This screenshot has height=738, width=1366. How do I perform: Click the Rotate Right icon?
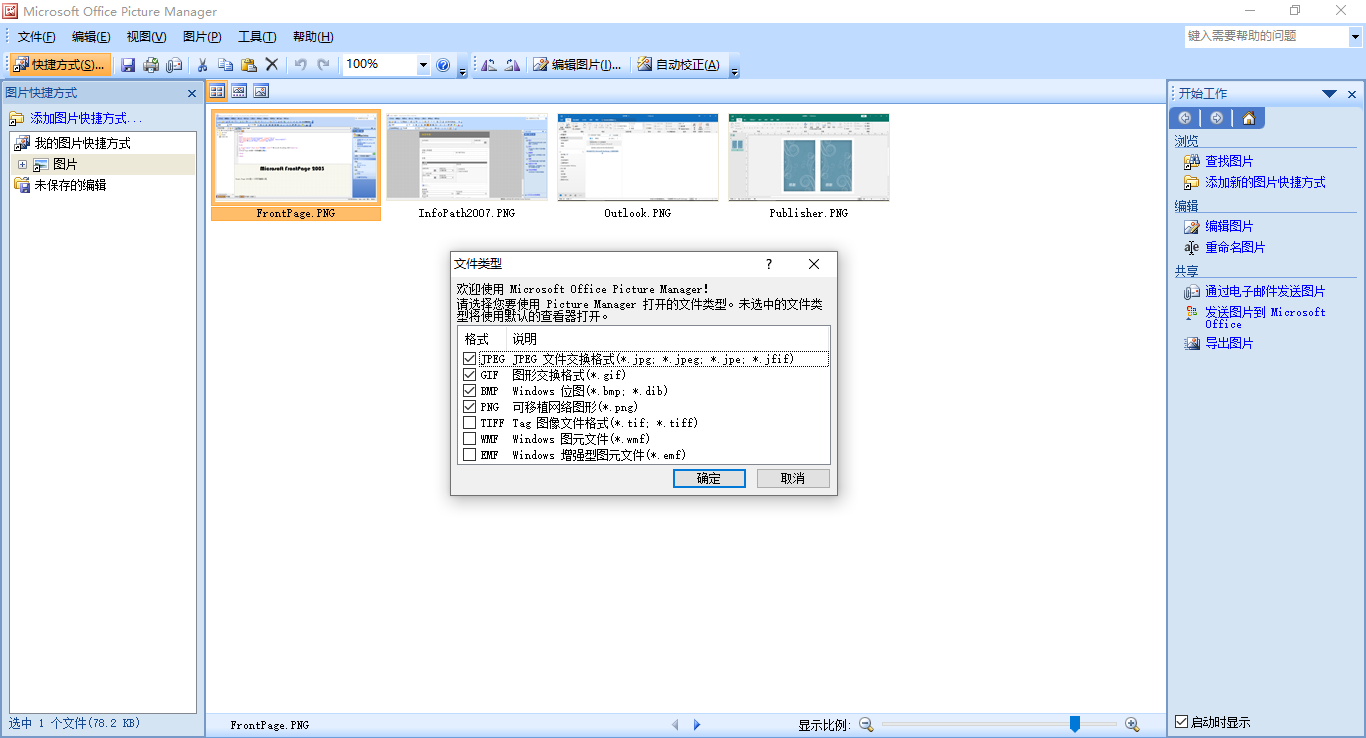(512, 65)
